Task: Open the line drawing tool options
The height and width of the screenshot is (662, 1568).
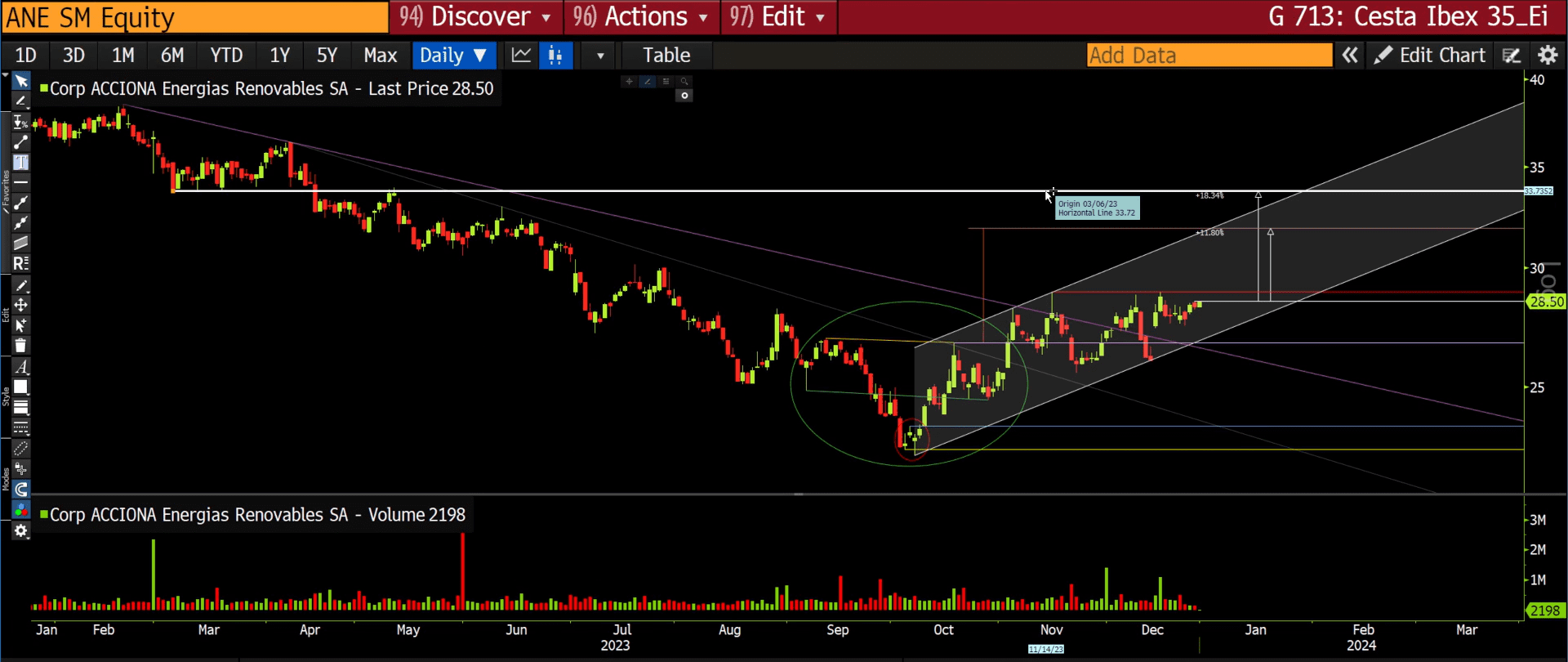Action: click(21, 101)
